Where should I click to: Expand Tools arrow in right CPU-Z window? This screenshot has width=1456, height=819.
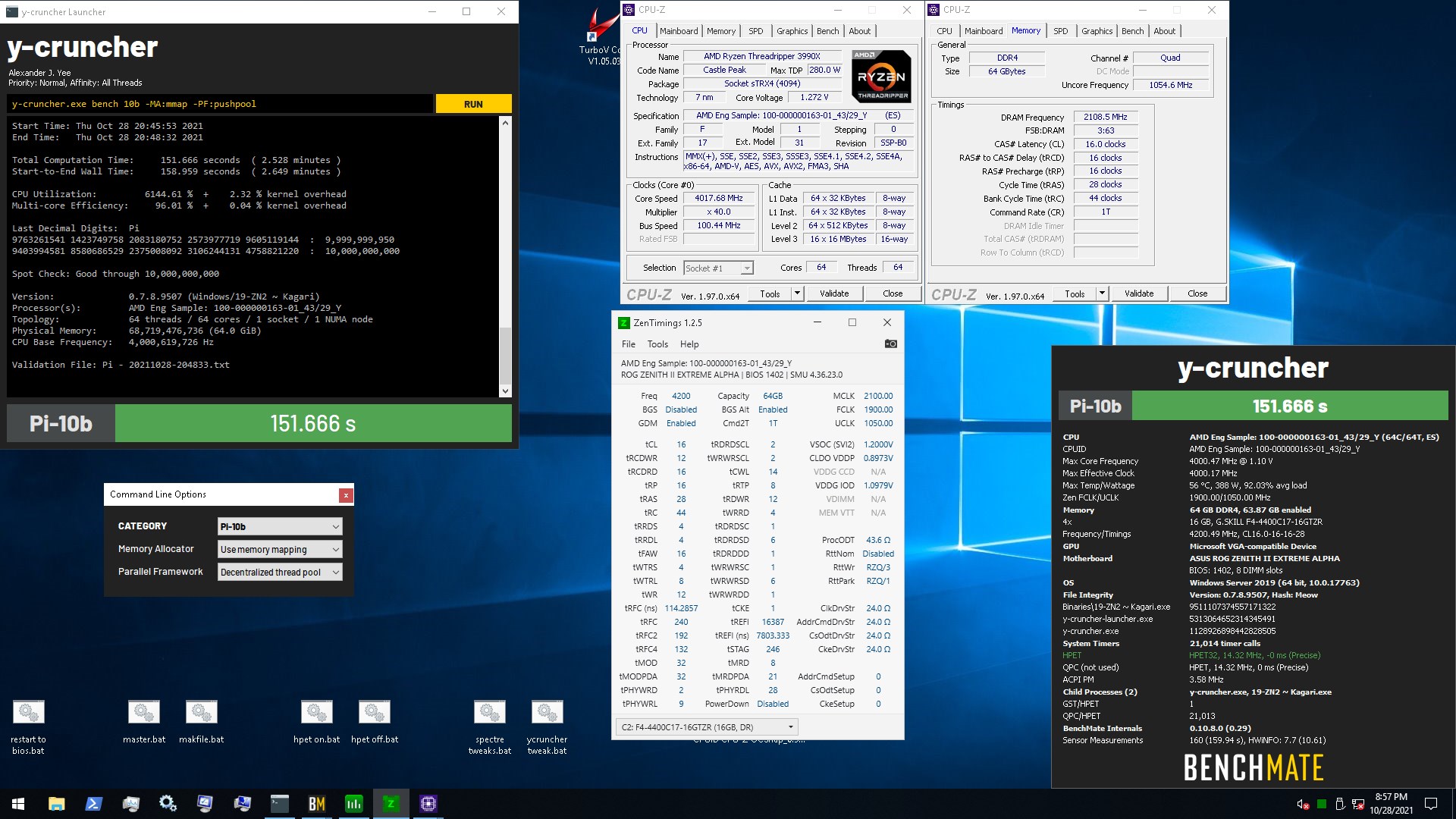tap(1102, 293)
